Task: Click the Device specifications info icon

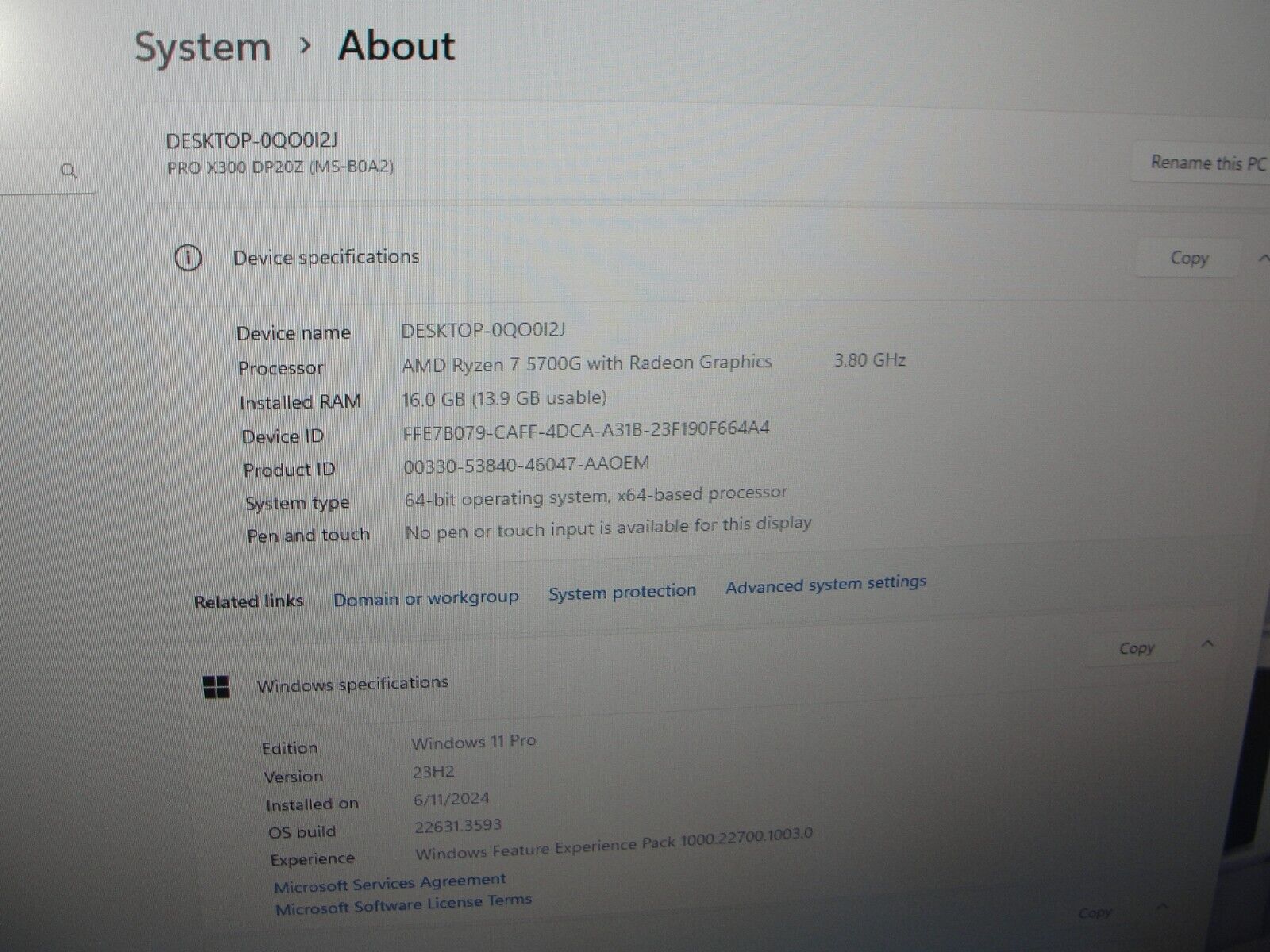Action: (x=188, y=259)
